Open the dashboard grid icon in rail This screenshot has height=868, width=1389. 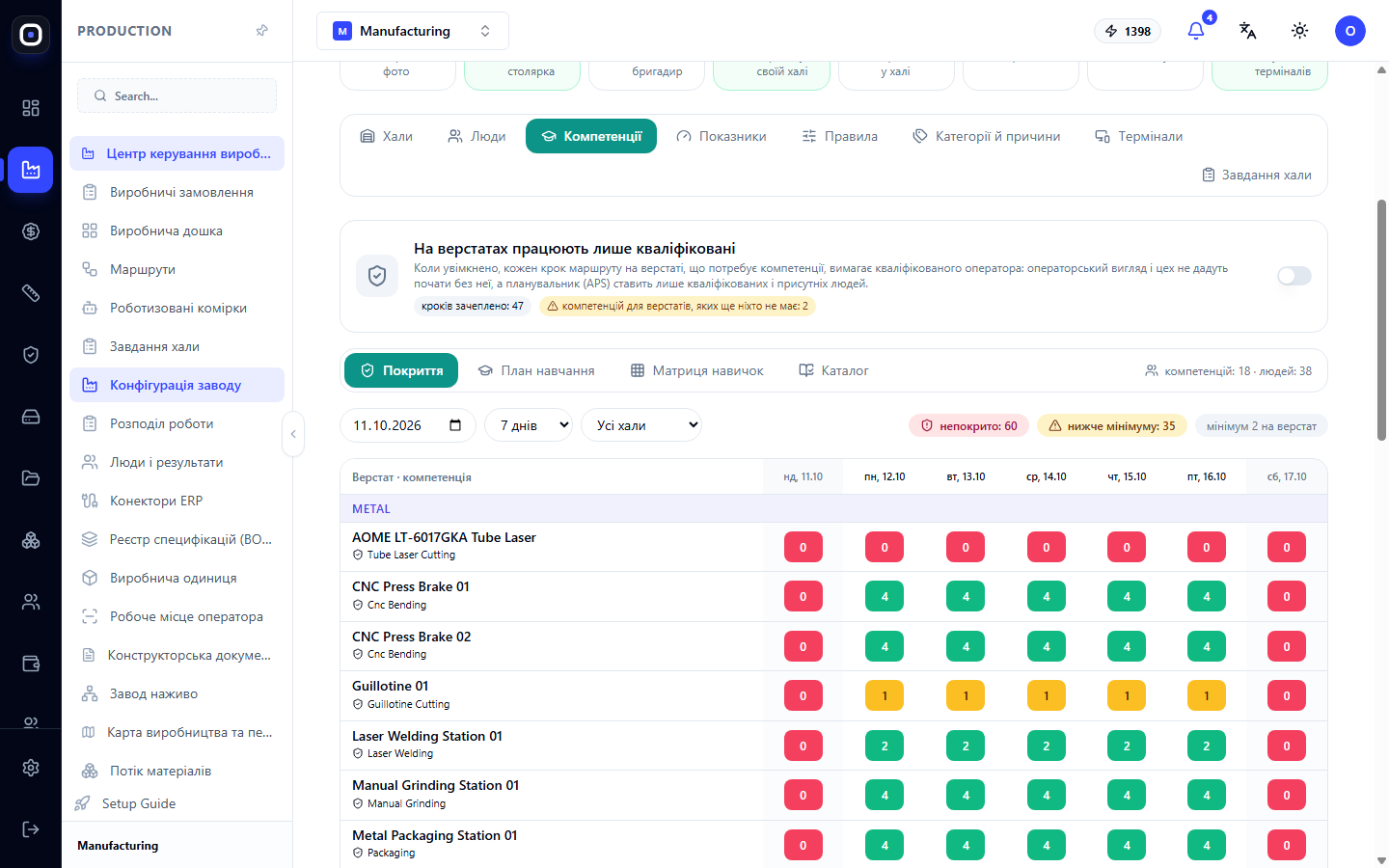click(31, 108)
